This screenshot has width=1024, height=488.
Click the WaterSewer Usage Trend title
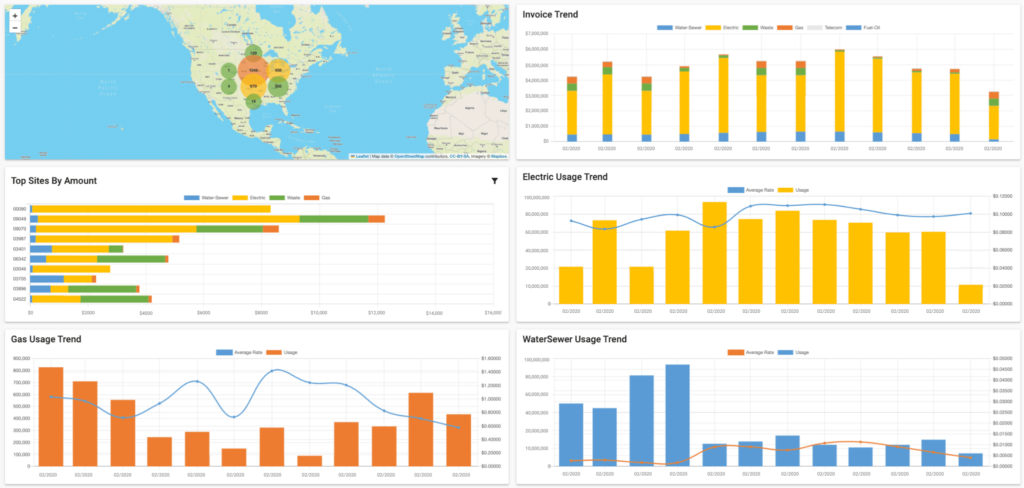pos(575,339)
